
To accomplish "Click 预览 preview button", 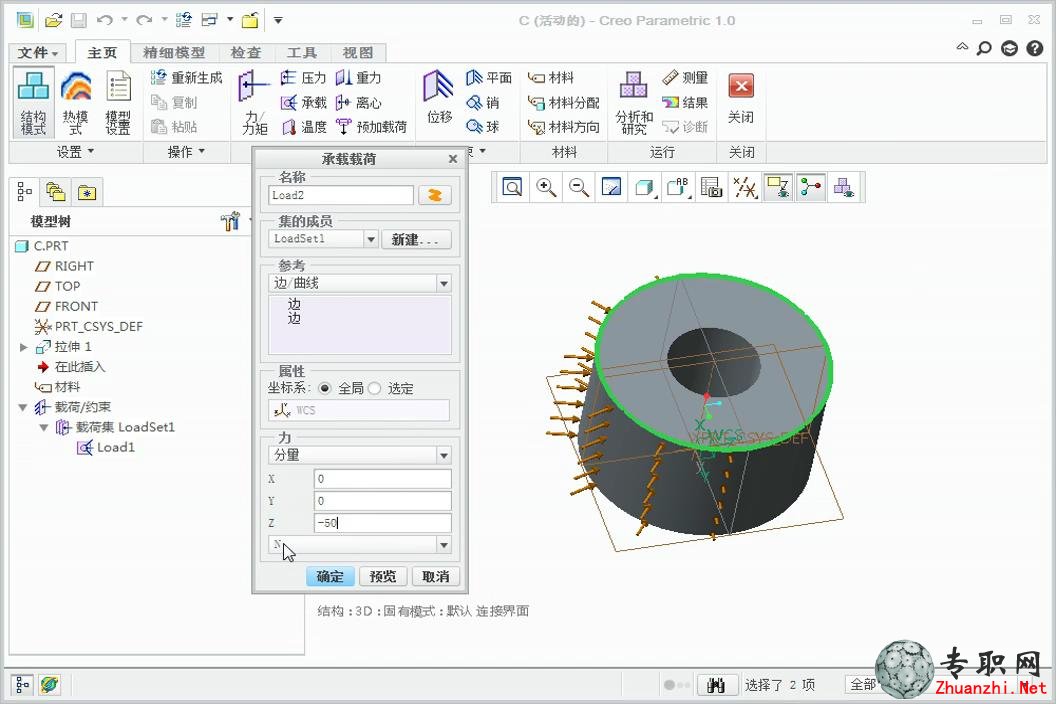I will pyautogui.click(x=383, y=576).
